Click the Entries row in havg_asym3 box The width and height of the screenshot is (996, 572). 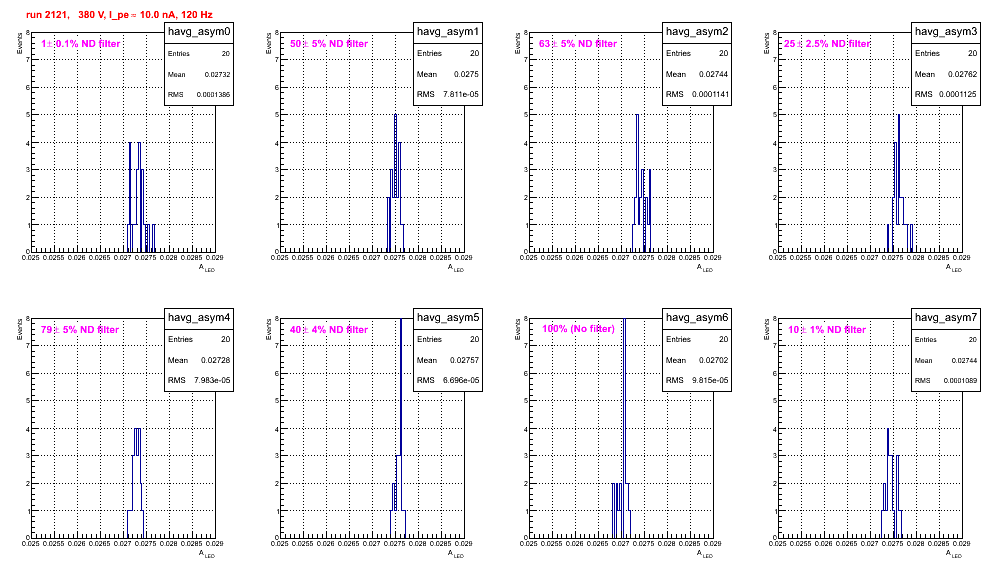click(946, 53)
